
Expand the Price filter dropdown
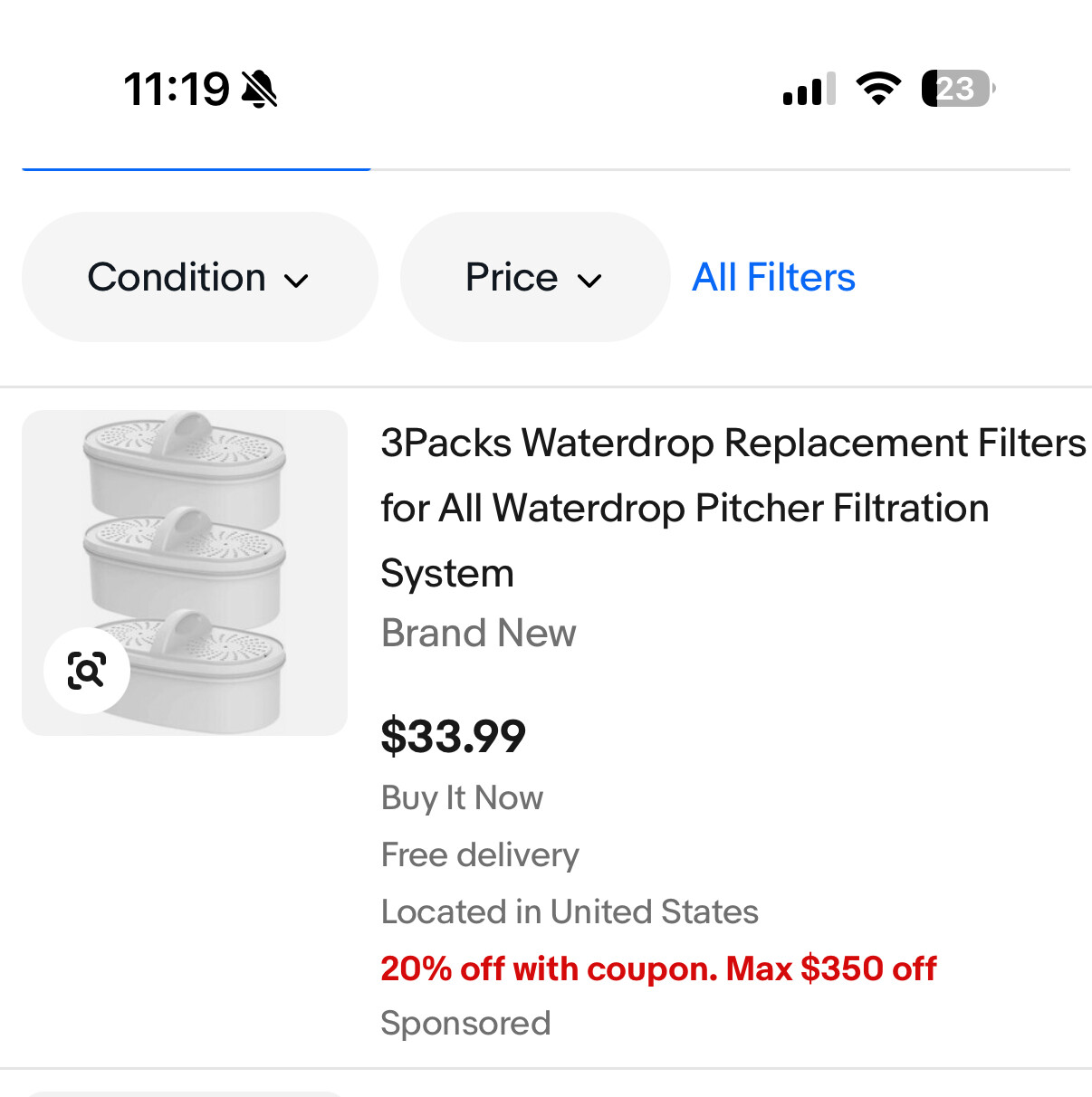tap(534, 277)
